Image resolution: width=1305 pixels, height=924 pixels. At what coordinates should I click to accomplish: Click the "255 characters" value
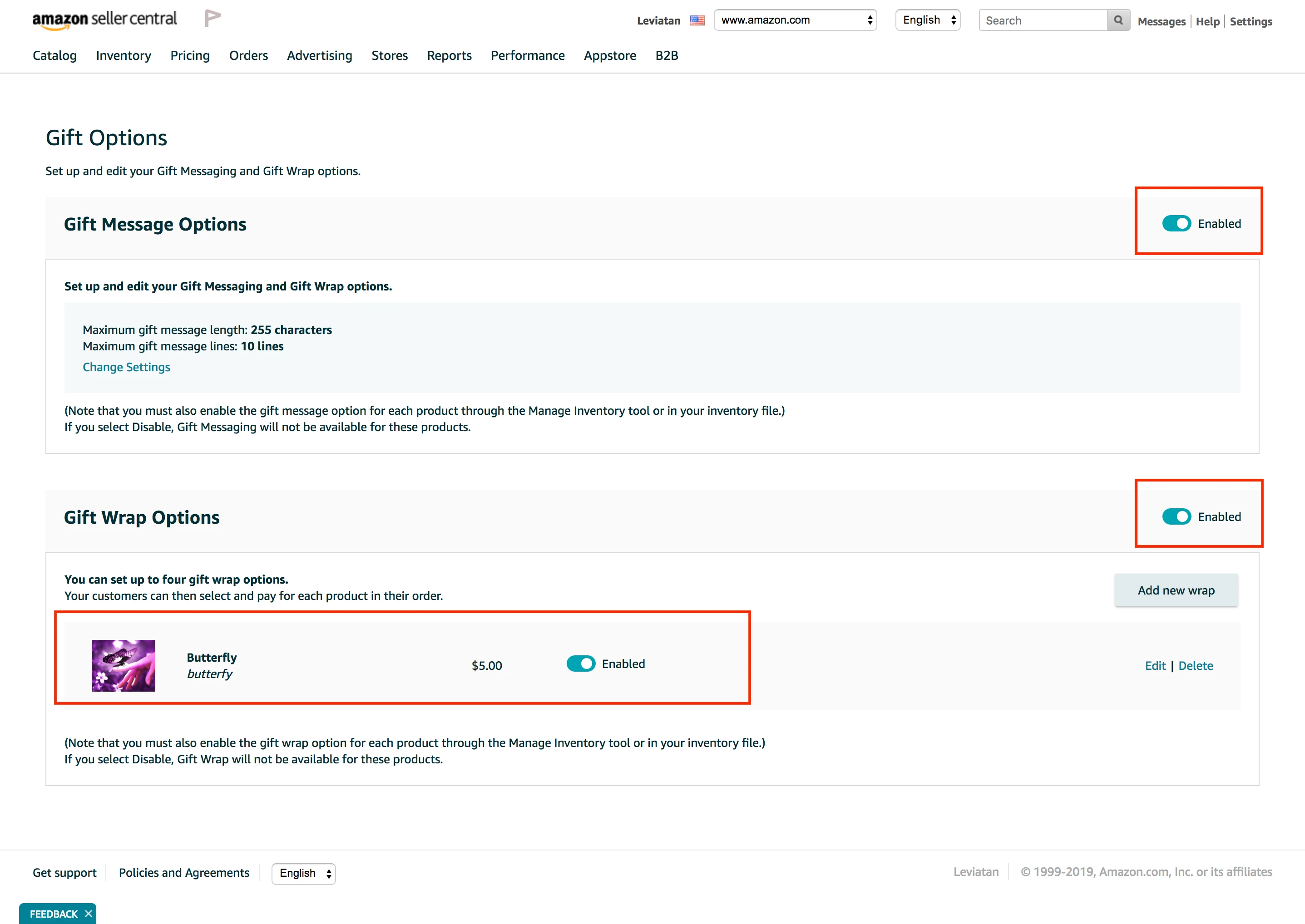click(292, 330)
